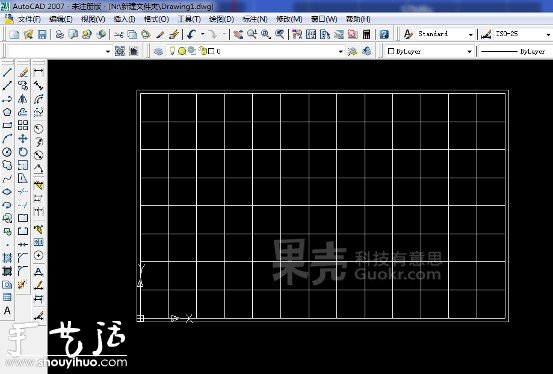Open the 视图(V) menu
Screen dimensions: 553x374
[93, 19]
